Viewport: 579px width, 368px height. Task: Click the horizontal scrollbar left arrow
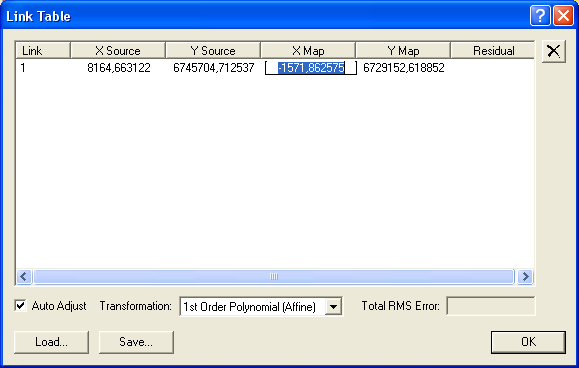(x=24, y=276)
